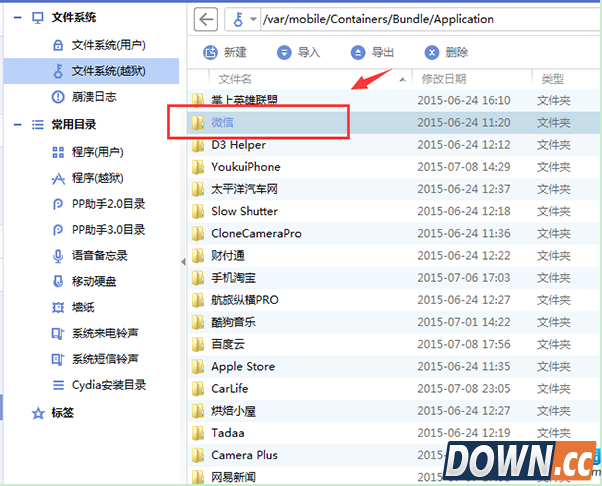This screenshot has width=602, height=486.
Task: Open 系统短信铃声 directory
Action: [91, 359]
